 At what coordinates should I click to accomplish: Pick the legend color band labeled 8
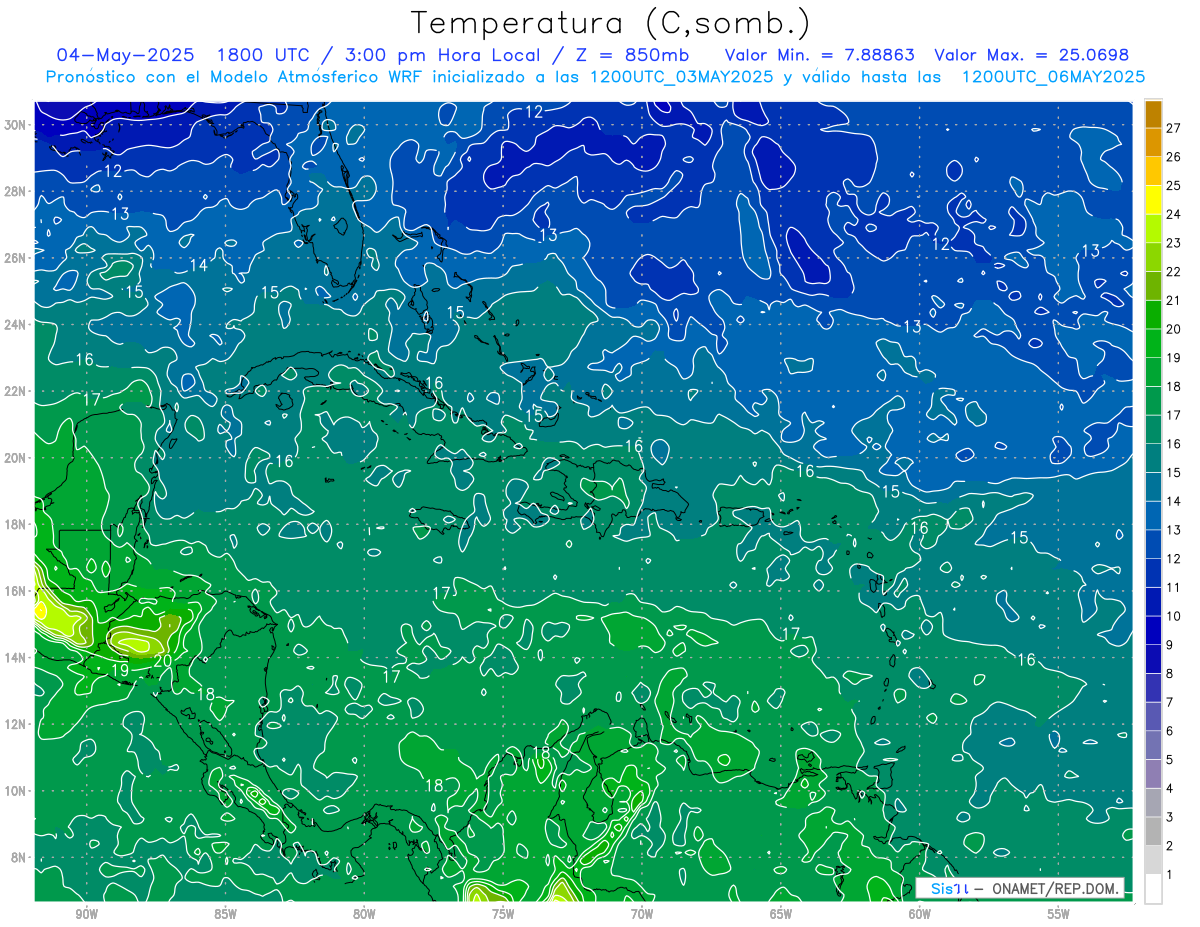(1153, 660)
